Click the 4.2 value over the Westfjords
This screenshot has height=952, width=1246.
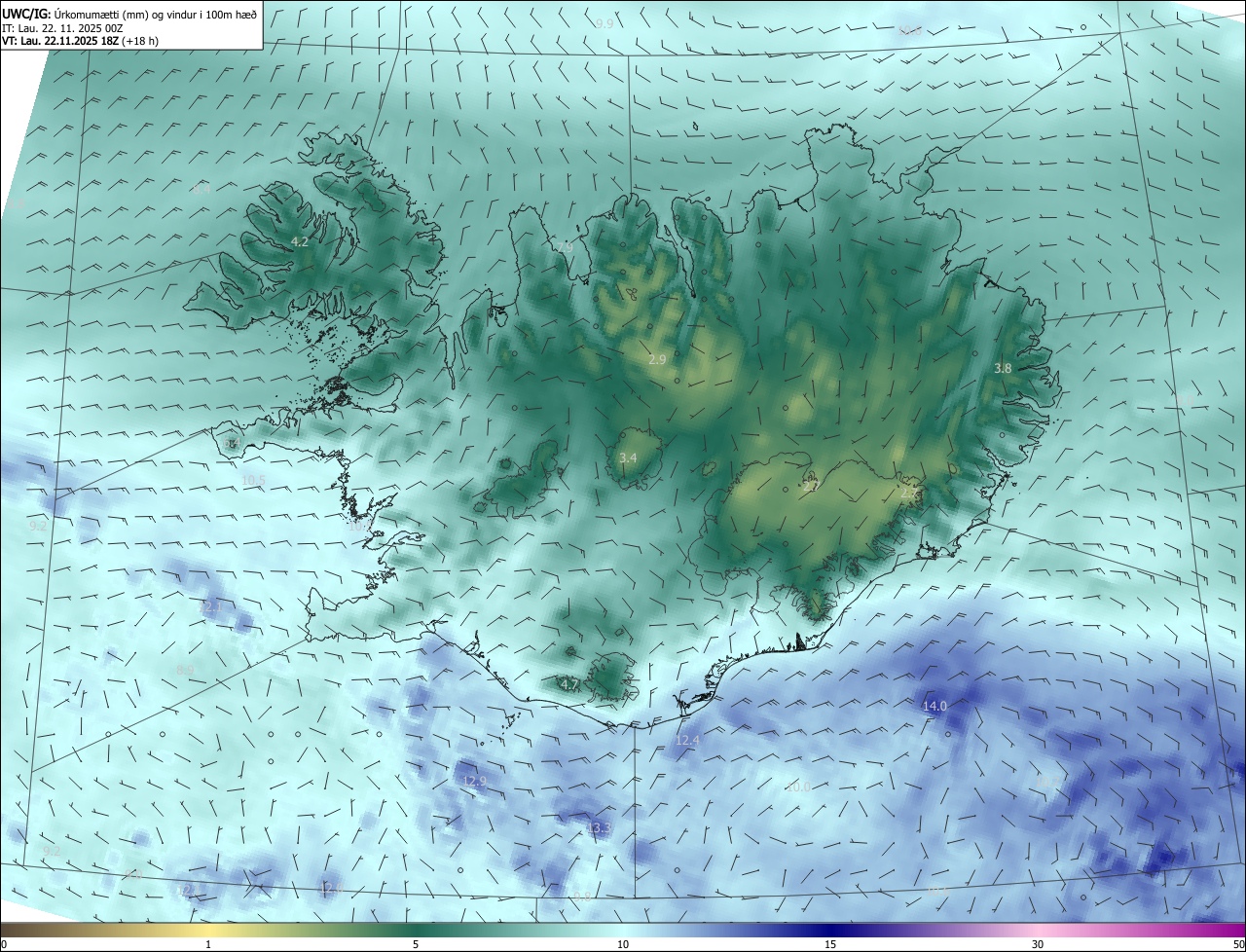pos(300,241)
